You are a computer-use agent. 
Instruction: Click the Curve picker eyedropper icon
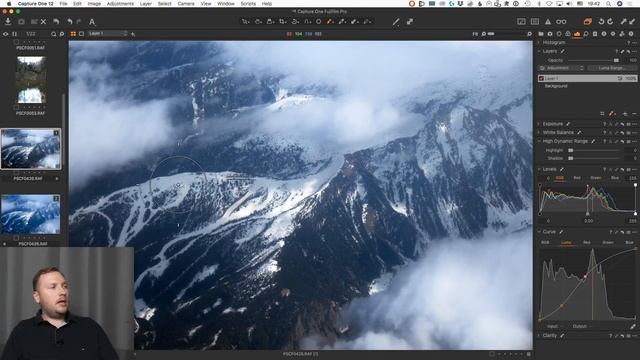tap(633, 326)
